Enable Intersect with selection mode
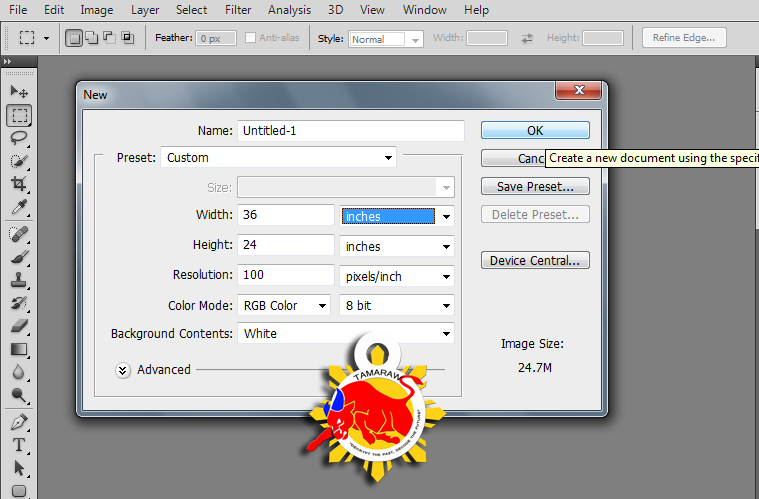This screenshot has width=759, height=499. click(x=127, y=38)
